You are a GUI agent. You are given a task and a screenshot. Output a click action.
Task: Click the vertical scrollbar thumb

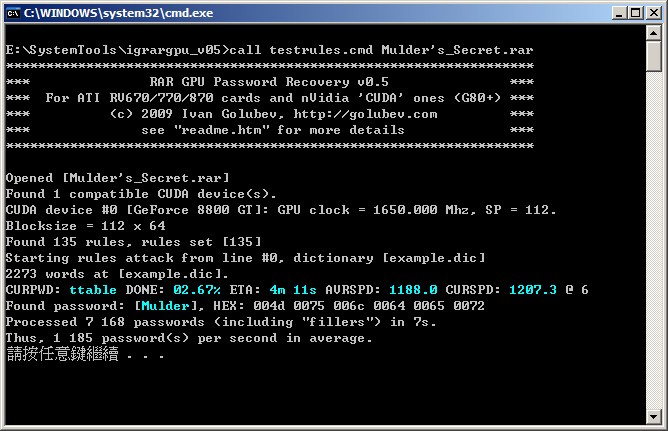[x=654, y=56]
